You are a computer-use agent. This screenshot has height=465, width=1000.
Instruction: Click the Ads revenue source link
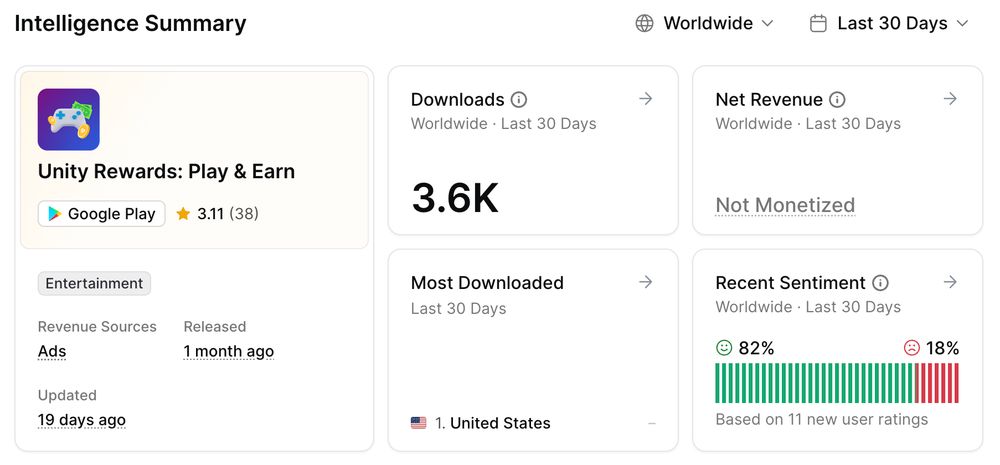pos(52,351)
